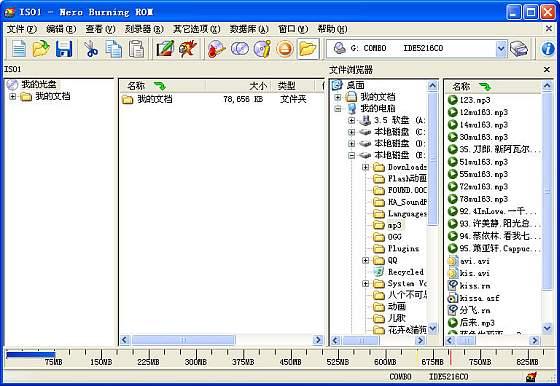The image size is (560, 386).
Task: Open the blue information icon
Action: click(548, 49)
